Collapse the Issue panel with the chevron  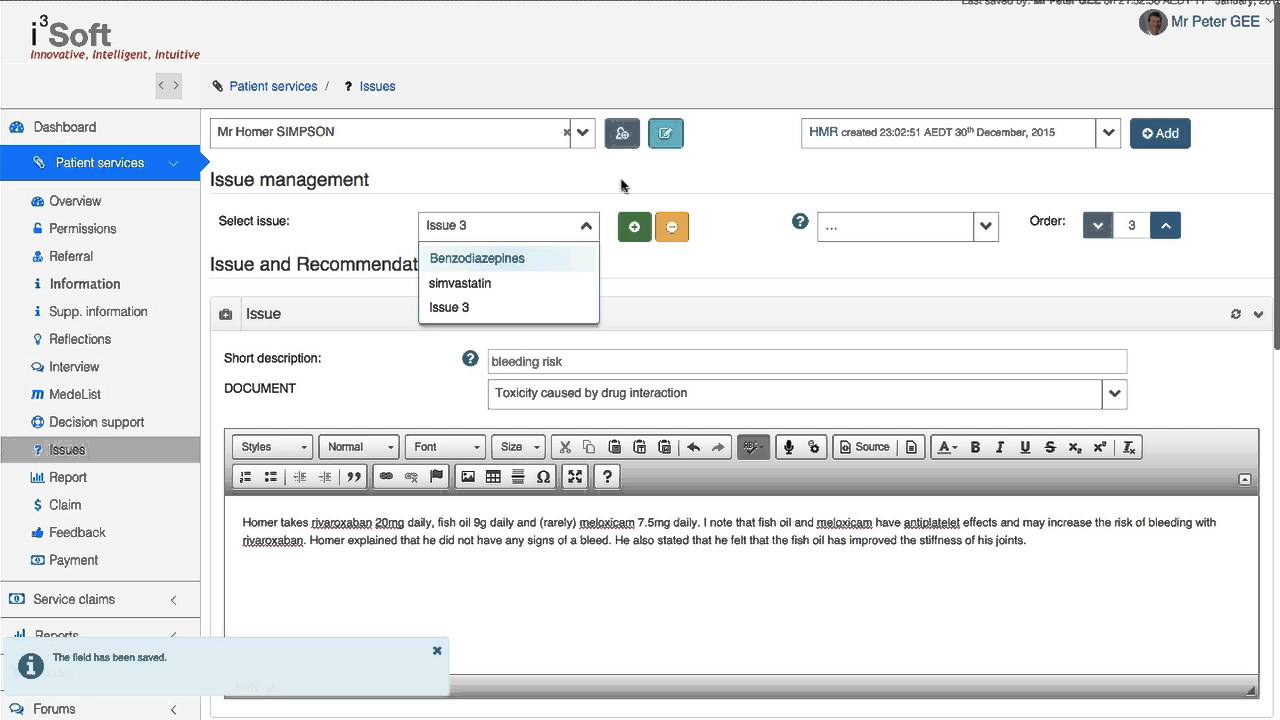point(1258,314)
